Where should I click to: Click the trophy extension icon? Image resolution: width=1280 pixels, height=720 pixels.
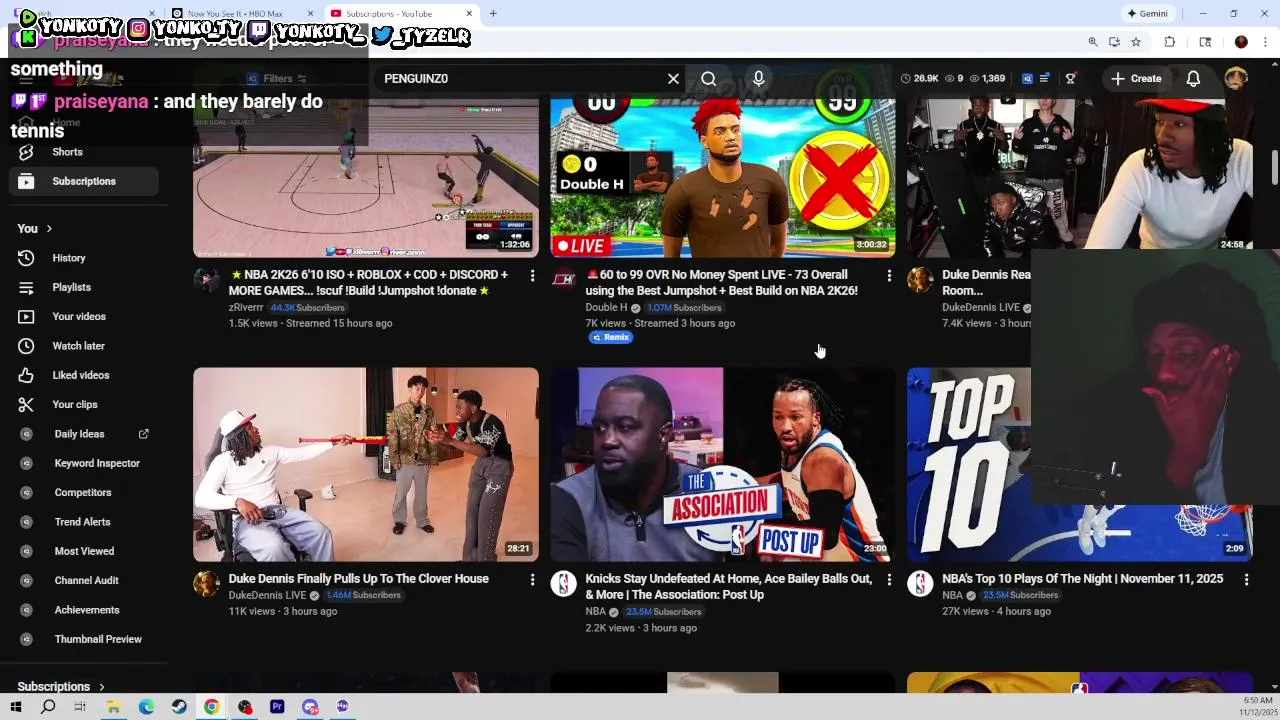tap(1070, 78)
